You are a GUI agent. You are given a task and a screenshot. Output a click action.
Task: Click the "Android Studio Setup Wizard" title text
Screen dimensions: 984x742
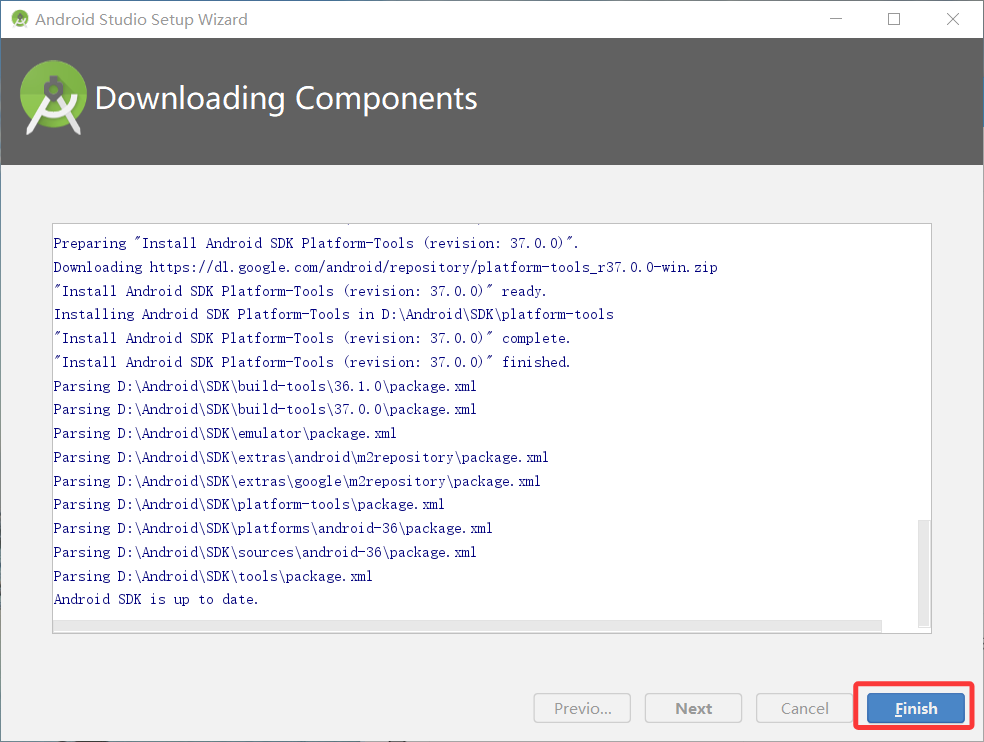click(141, 19)
